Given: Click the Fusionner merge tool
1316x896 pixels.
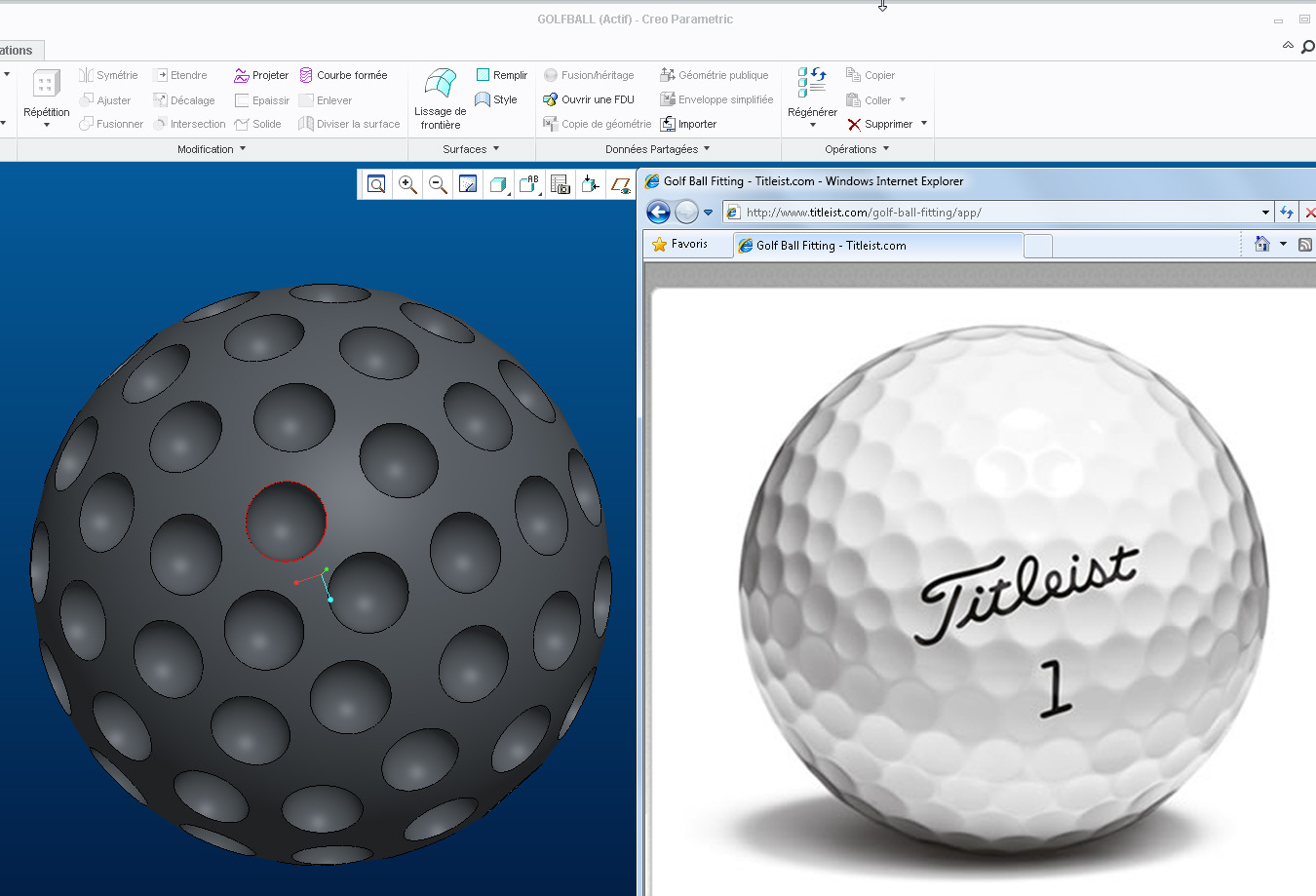Looking at the screenshot, I should 111,124.
